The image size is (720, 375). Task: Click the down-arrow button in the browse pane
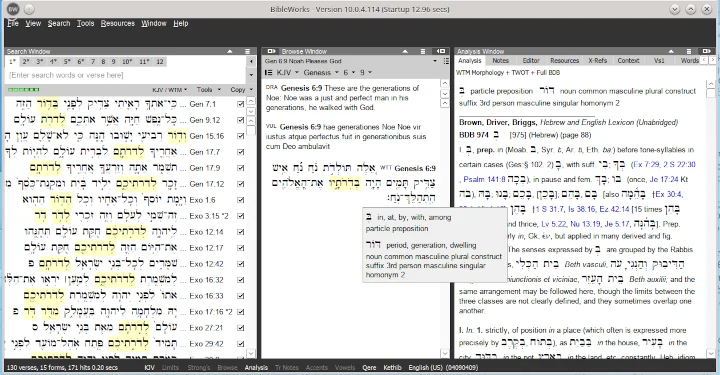(444, 94)
